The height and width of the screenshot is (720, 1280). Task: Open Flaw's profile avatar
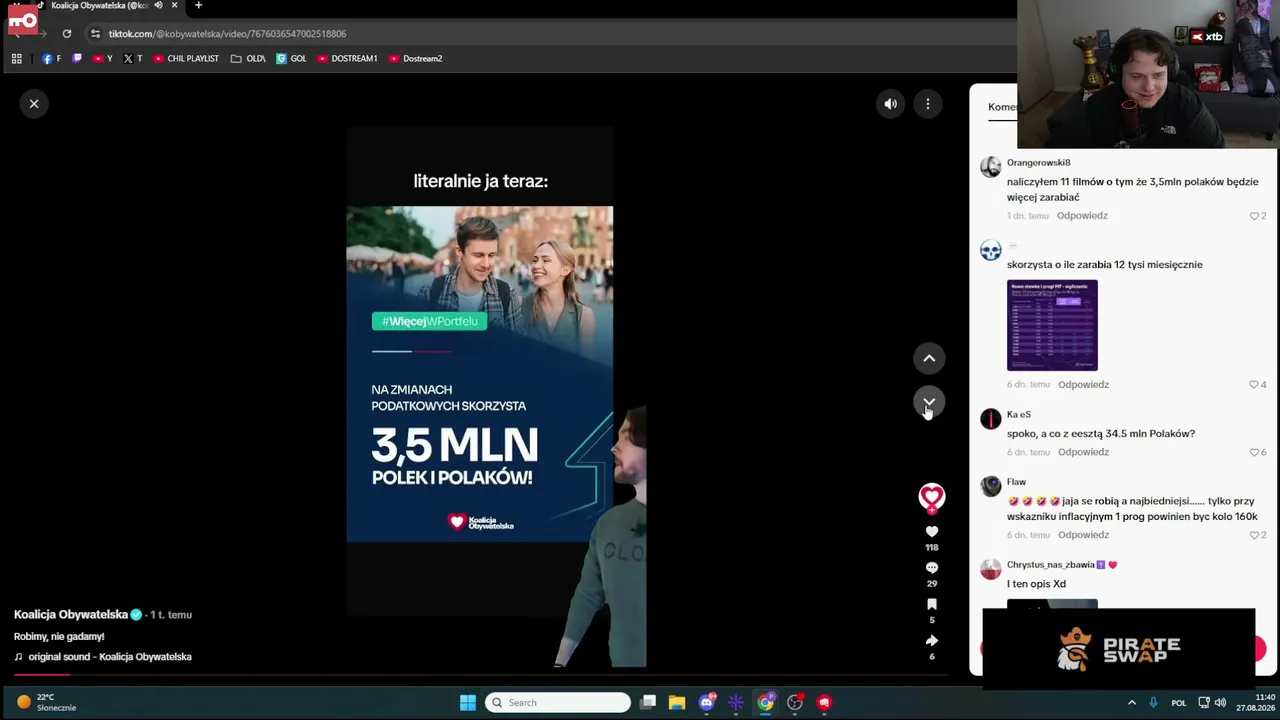(991, 486)
